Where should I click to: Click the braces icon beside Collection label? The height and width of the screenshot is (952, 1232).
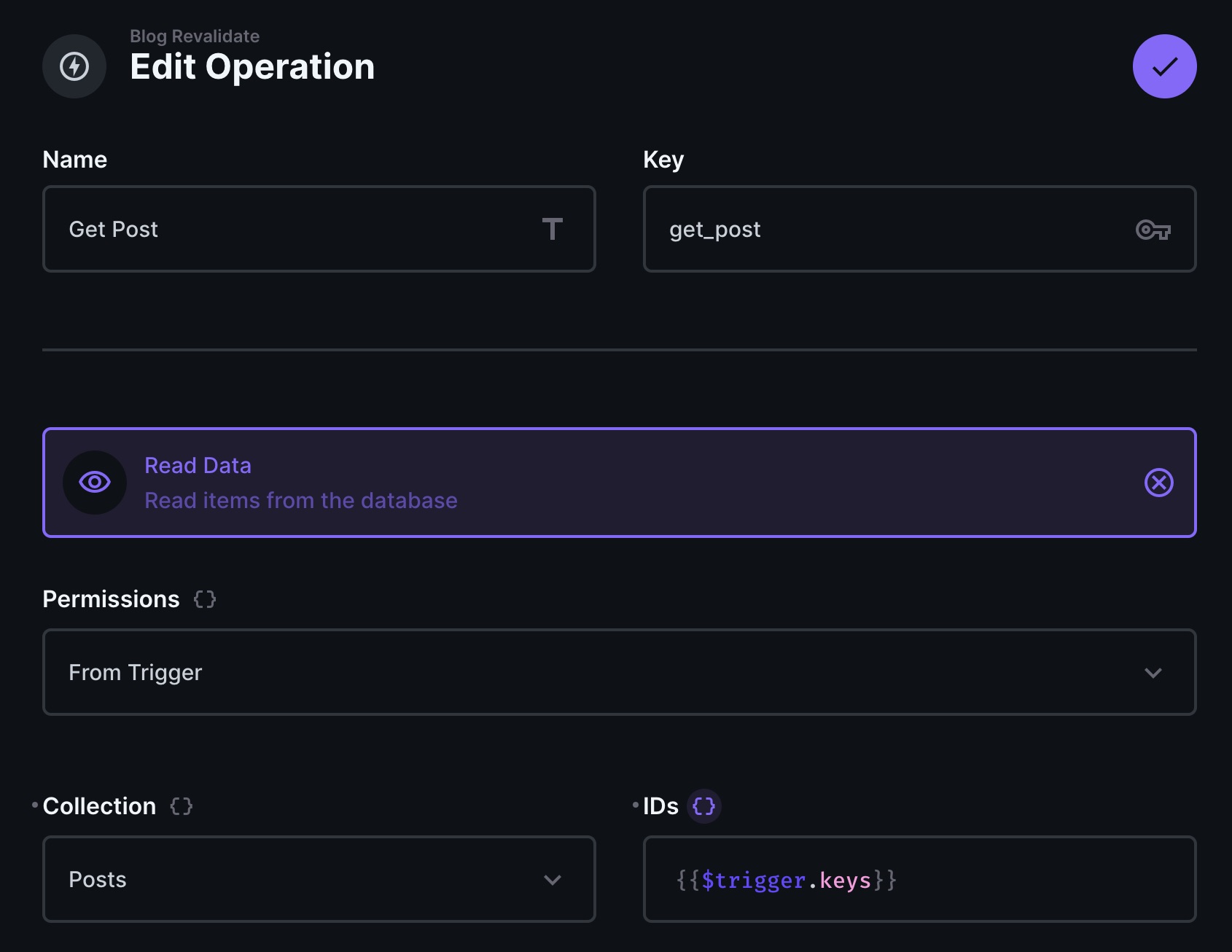pyautogui.click(x=180, y=807)
